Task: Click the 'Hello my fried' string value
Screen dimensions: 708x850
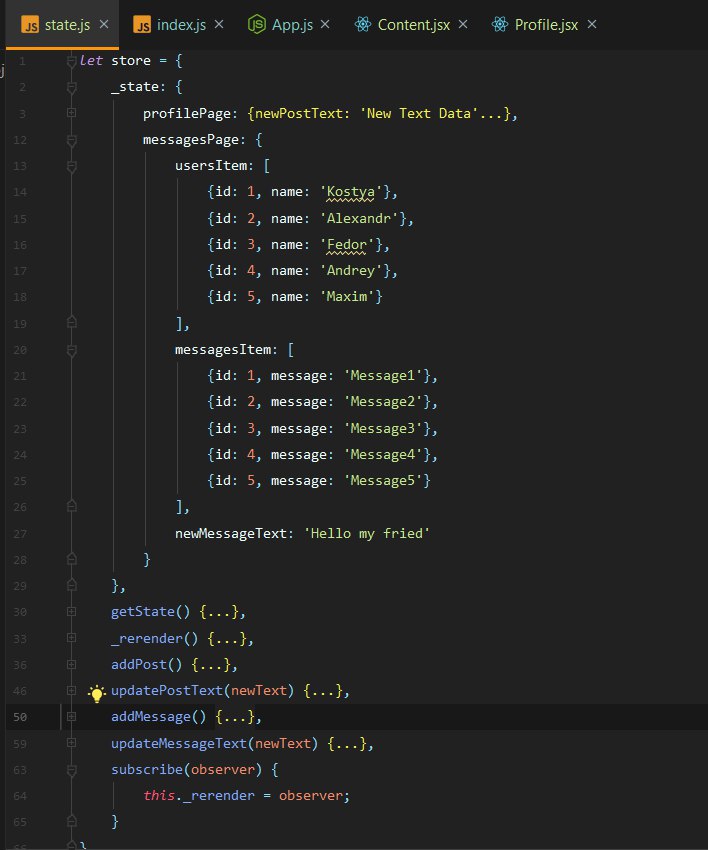Action: coord(367,533)
